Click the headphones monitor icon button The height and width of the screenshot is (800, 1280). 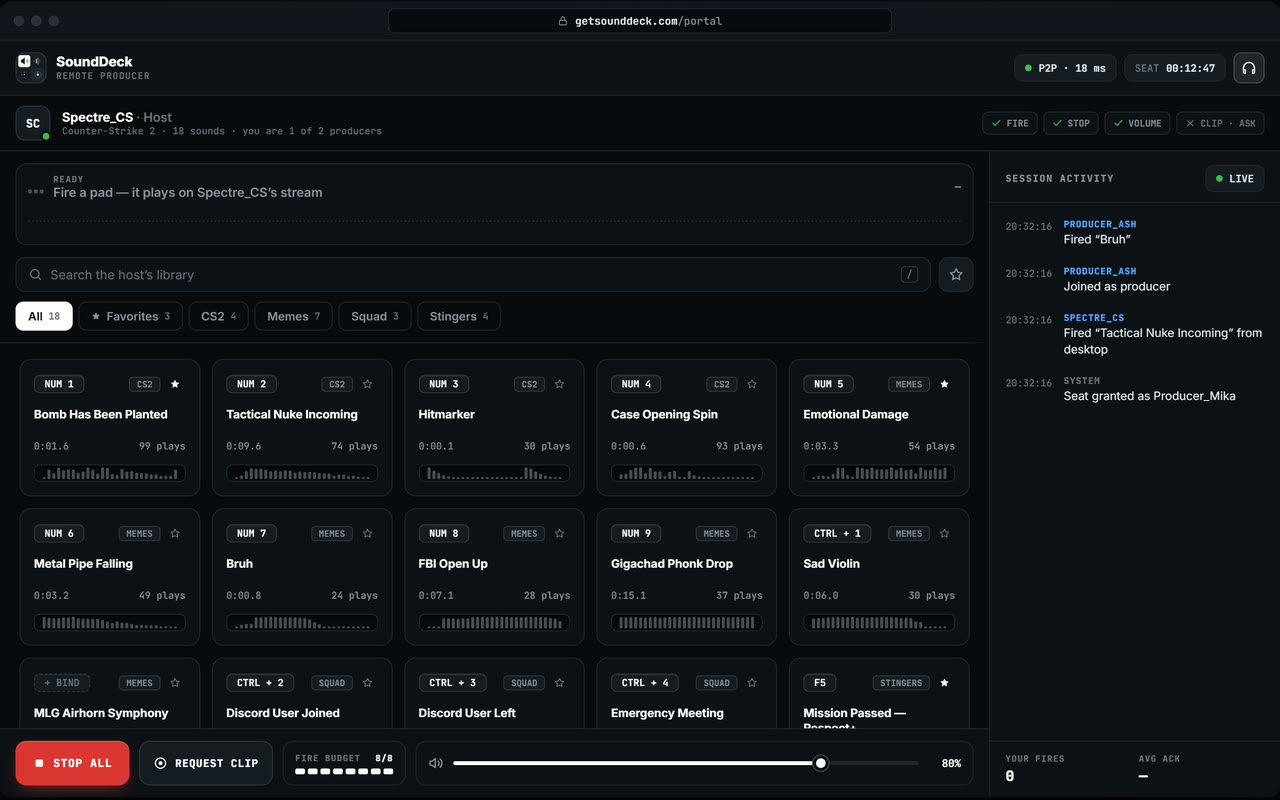coord(1248,68)
